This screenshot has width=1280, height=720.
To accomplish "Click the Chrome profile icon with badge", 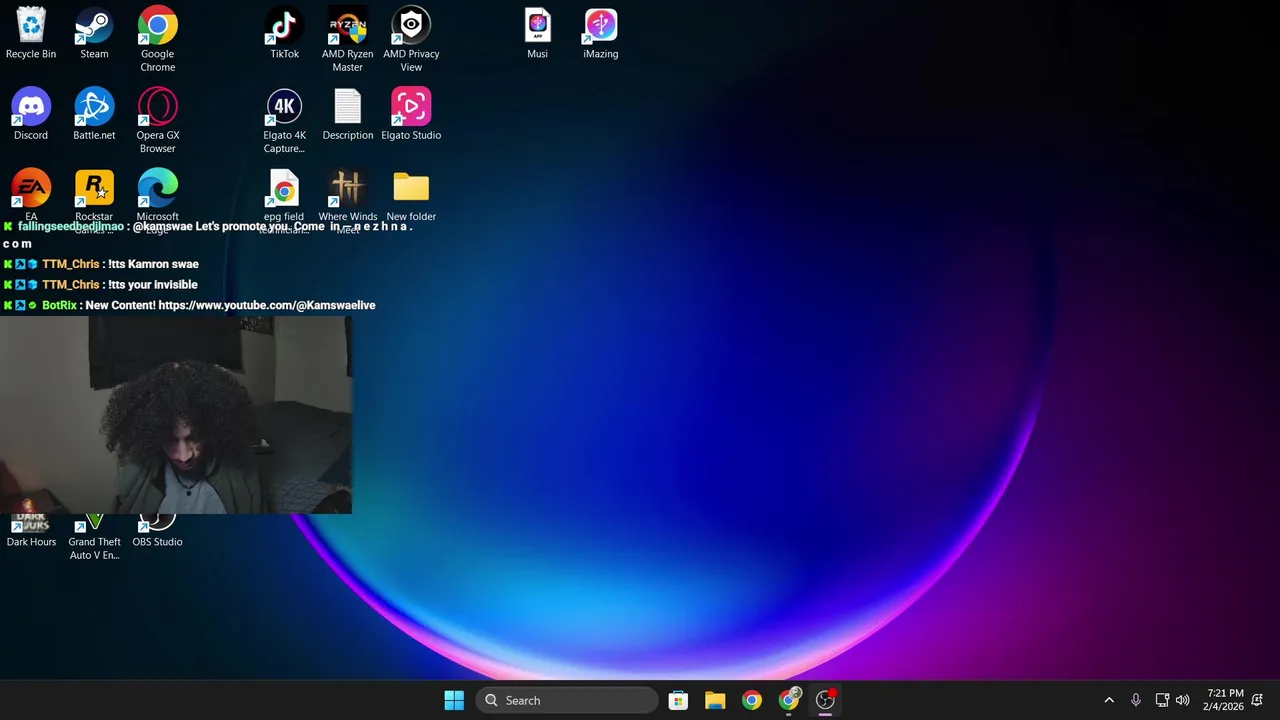I will pos(789,700).
